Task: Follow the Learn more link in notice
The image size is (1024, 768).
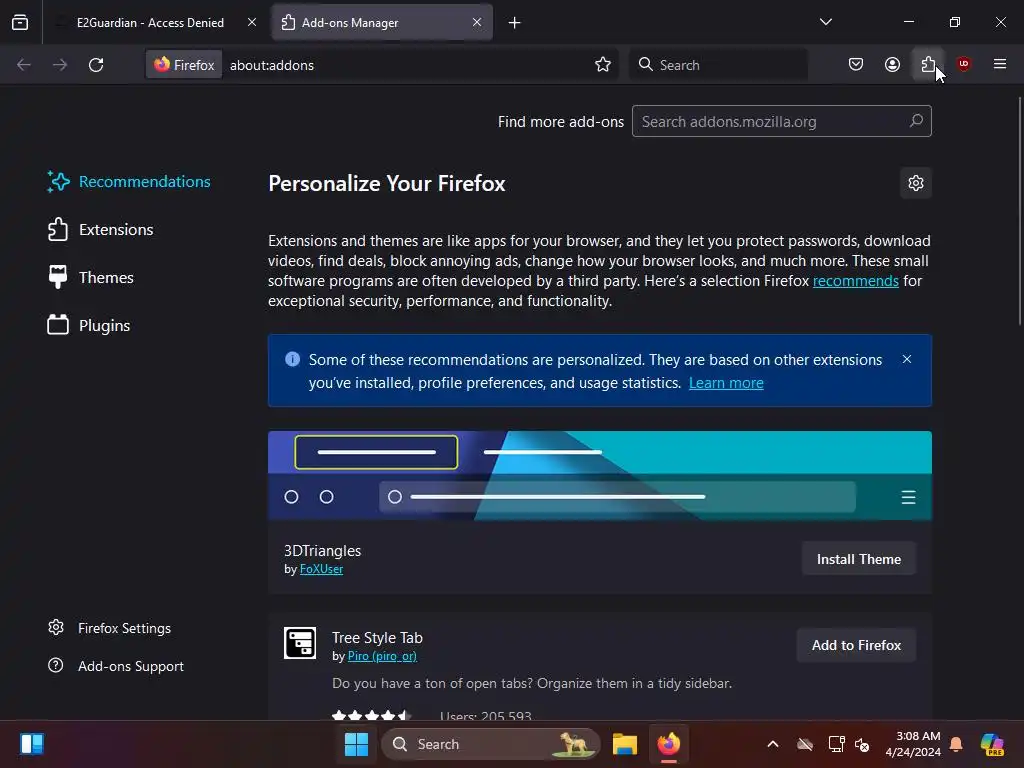Action: [x=726, y=383]
